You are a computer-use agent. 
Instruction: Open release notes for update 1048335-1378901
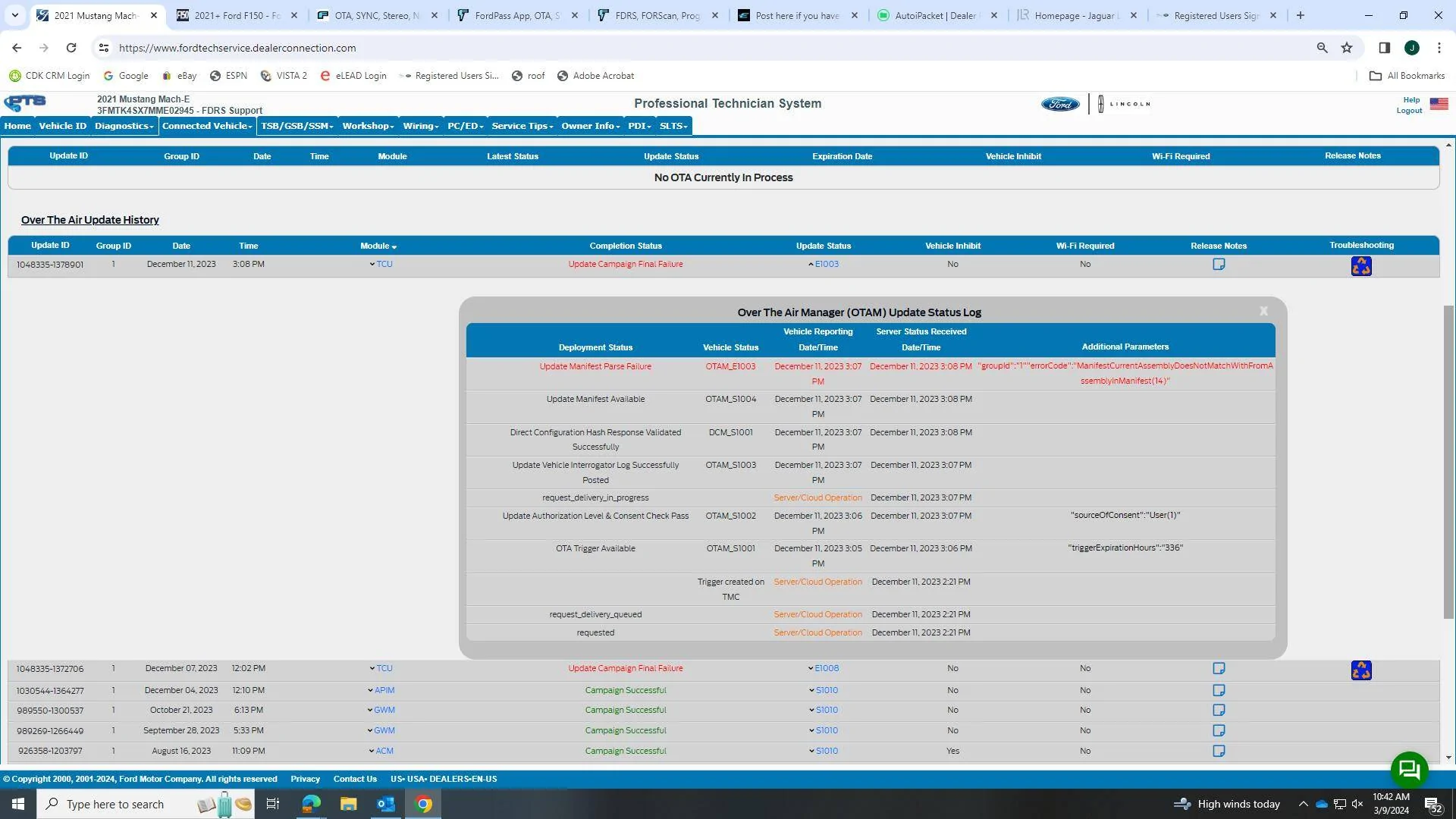coord(1219,265)
